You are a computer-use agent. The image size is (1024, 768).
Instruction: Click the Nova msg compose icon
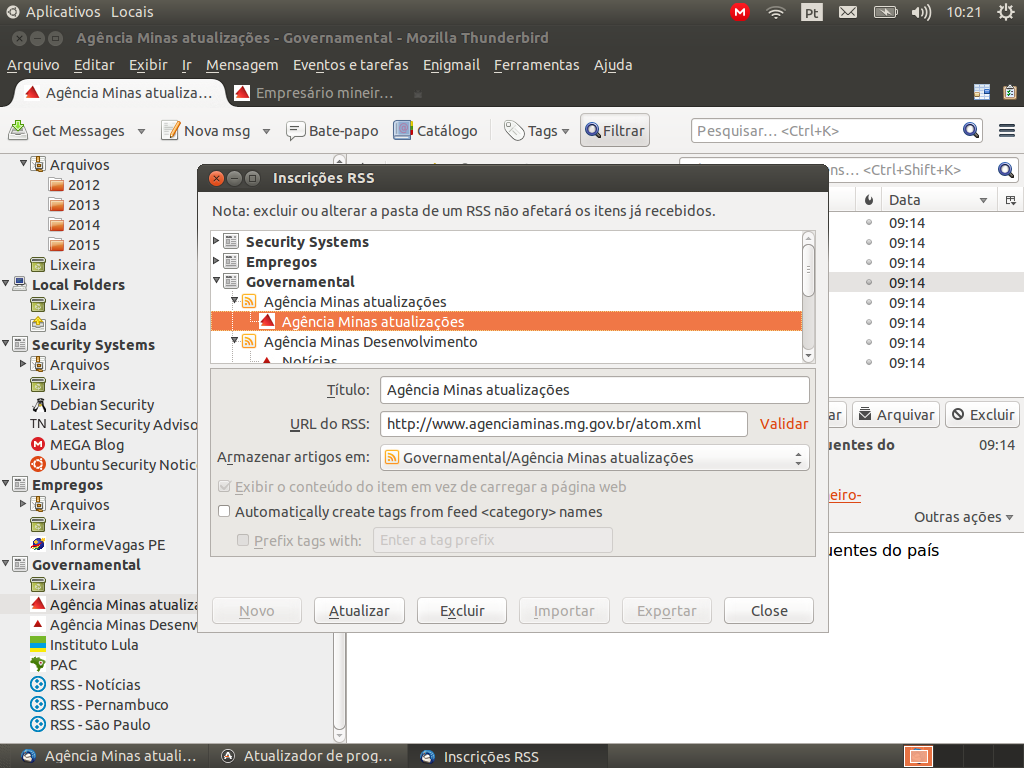170,131
